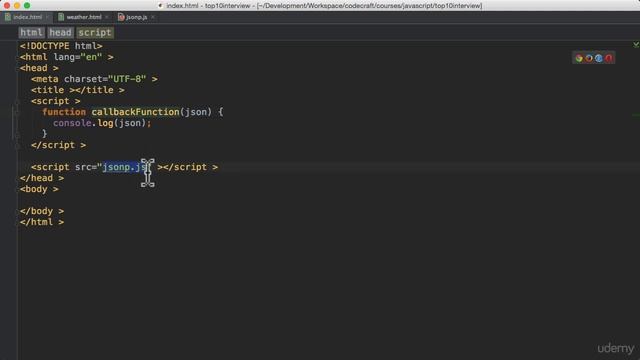Close the window with red button

7,6
